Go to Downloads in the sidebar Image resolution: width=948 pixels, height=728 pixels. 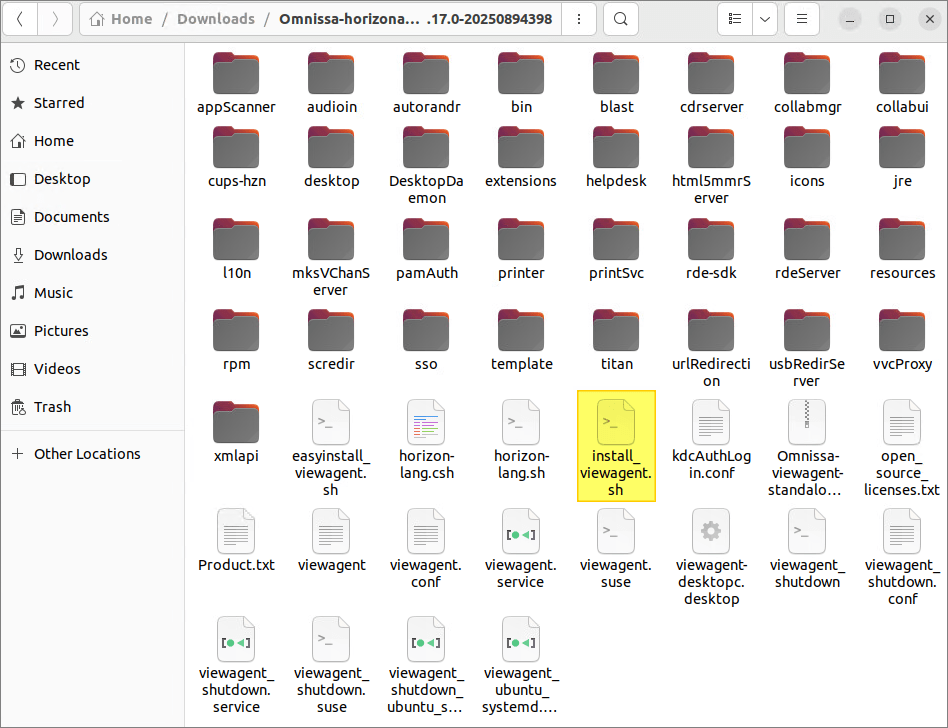click(70, 255)
